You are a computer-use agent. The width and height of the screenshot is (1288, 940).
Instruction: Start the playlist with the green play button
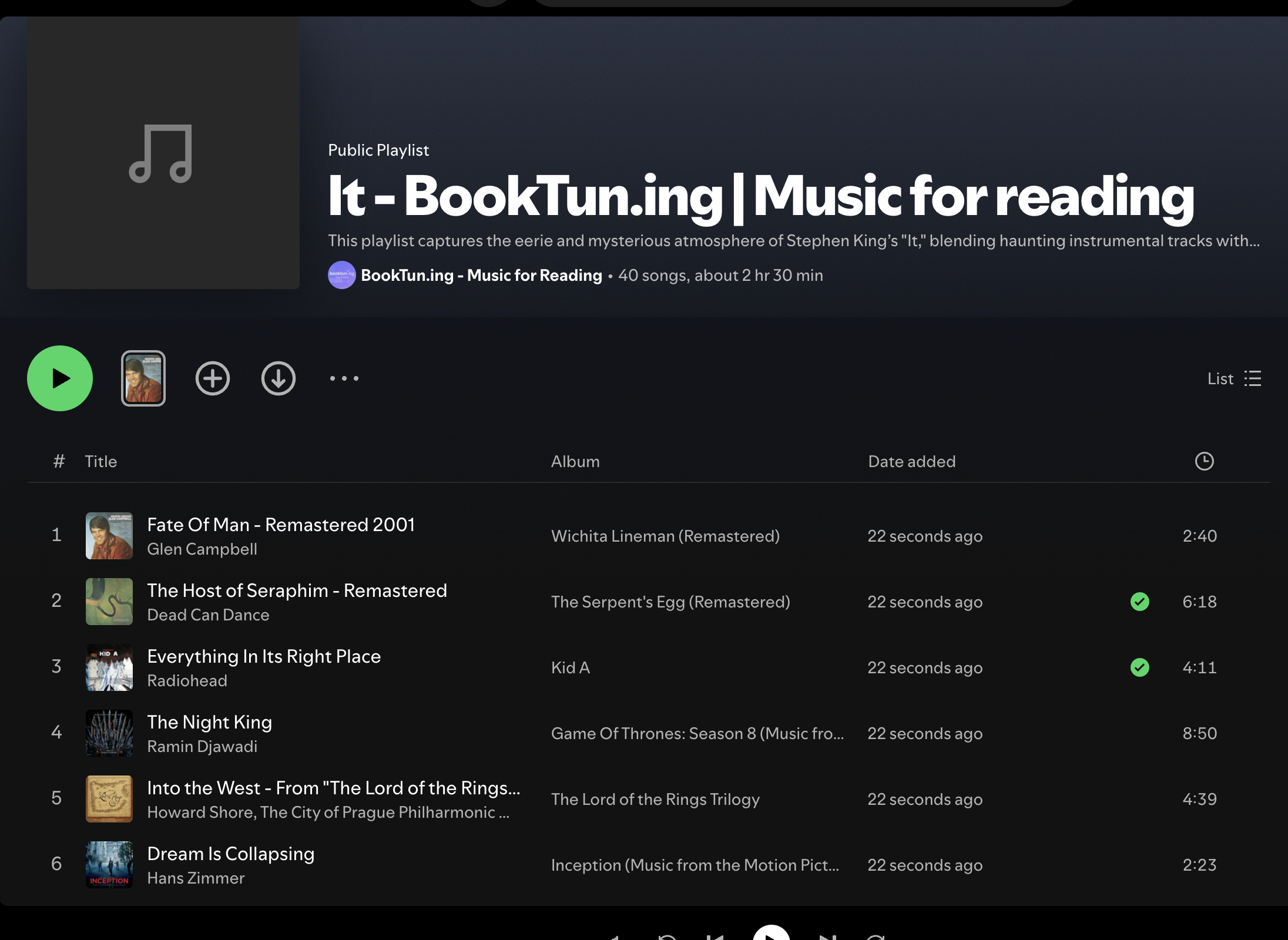click(x=60, y=378)
